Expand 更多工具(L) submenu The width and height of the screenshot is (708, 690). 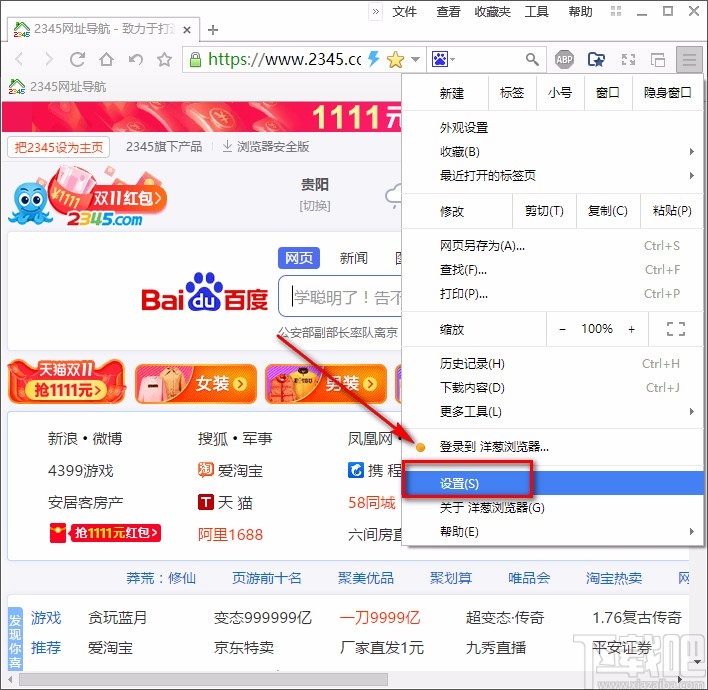click(x=552, y=412)
